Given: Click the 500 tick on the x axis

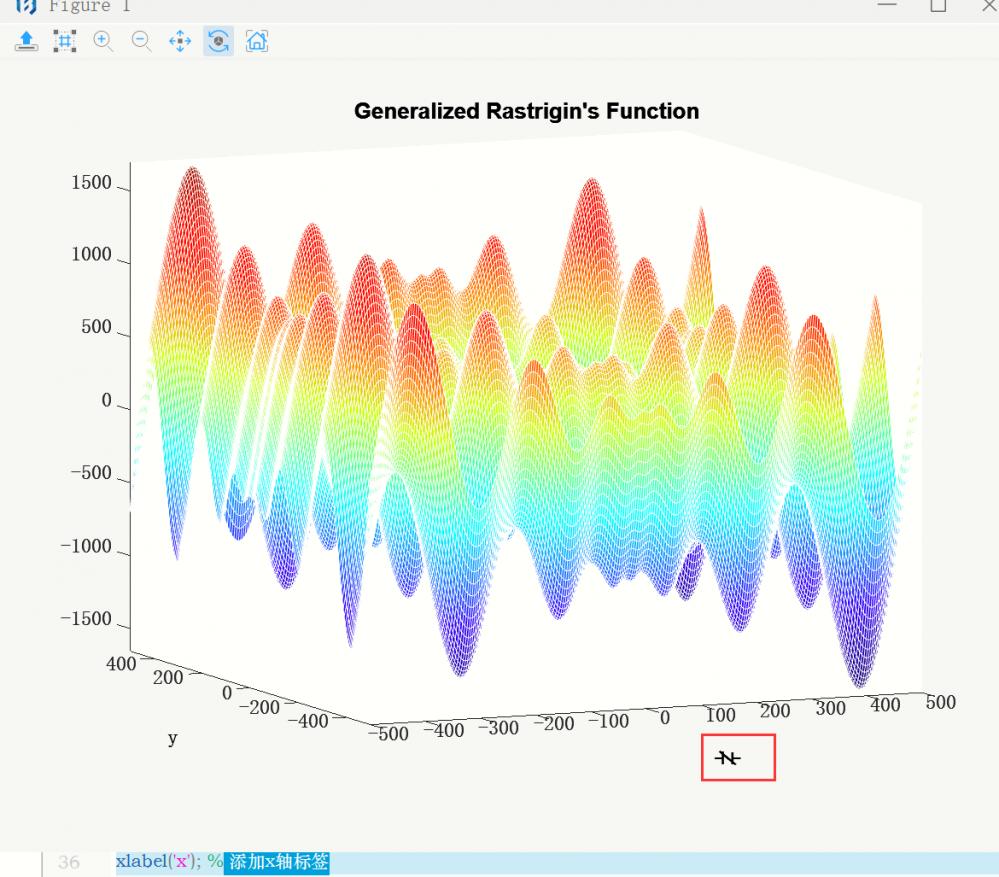Looking at the screenshot, I should tap(940, 702).
